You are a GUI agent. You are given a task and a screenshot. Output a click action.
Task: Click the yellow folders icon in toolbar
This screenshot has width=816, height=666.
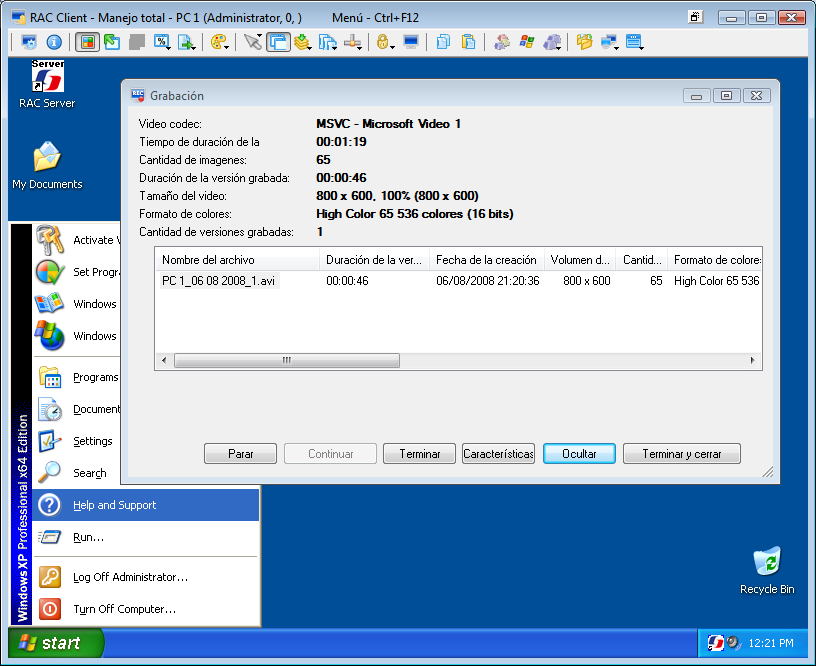pos(584,42)
